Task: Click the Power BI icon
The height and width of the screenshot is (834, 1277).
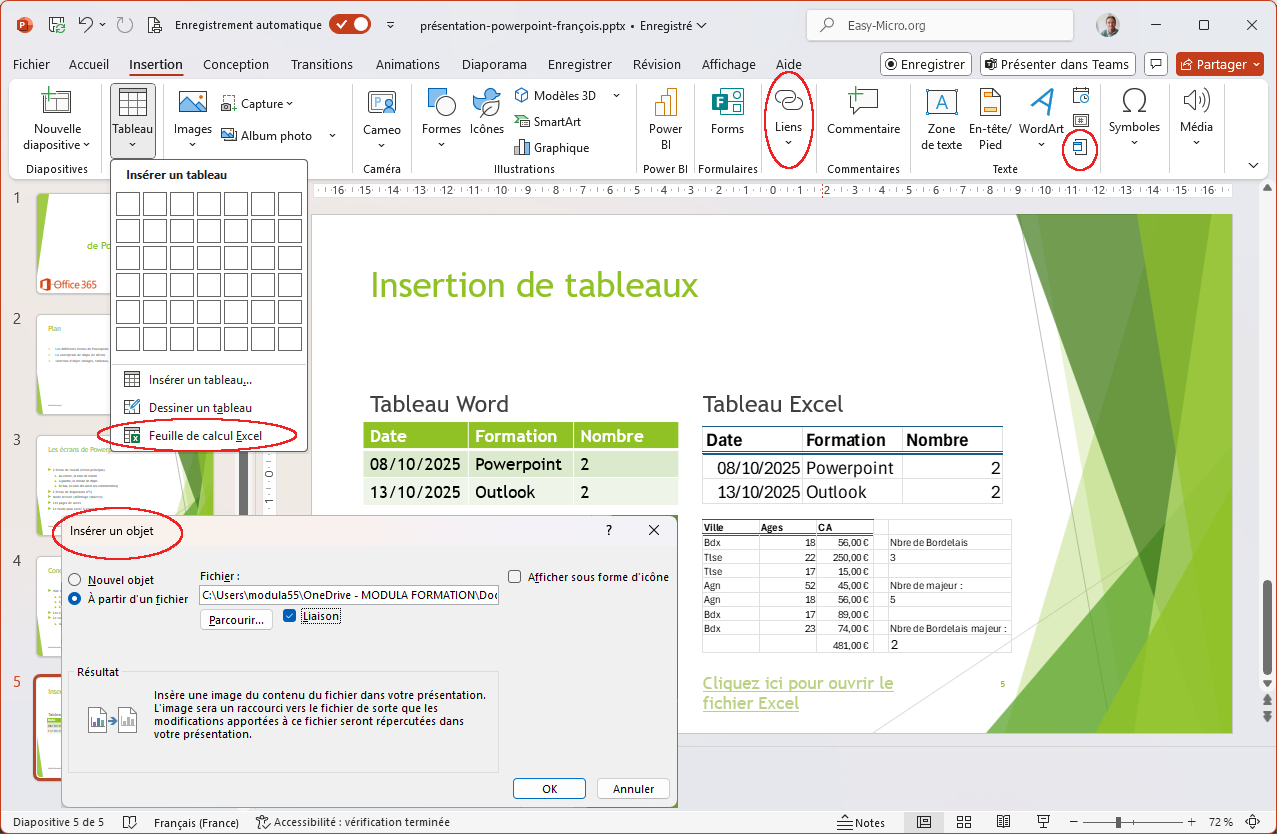Action: pyautogui.click(x=665, y=103)
